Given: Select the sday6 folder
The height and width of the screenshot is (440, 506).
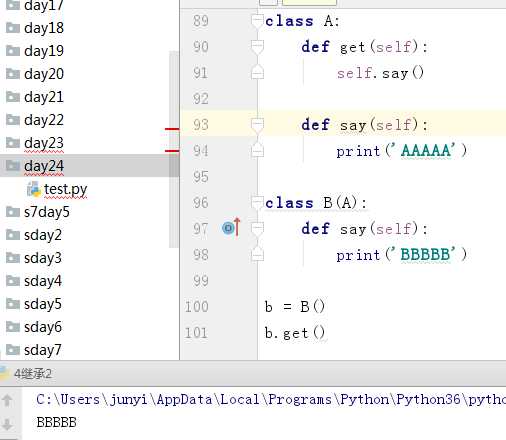Looking at the screenshot, I should (42, 327).
